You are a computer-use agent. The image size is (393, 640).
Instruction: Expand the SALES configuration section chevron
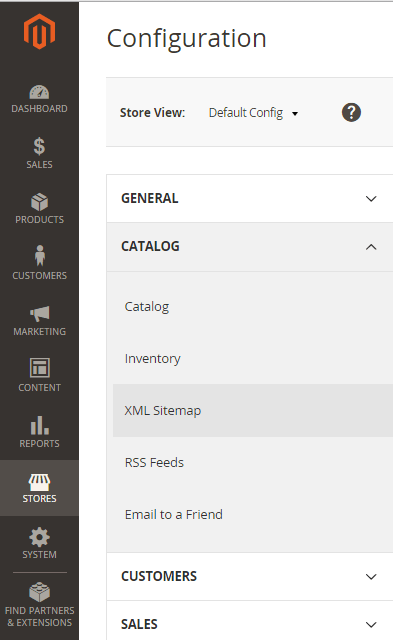click(371, 624)
